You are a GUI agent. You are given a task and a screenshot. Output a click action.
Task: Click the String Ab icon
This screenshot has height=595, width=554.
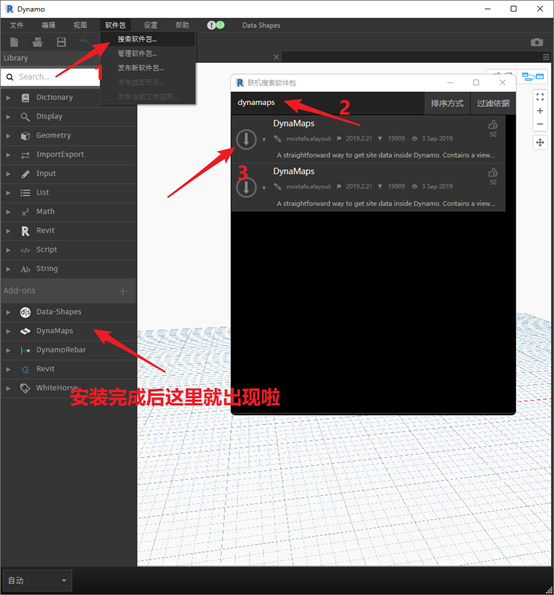[x=25, y=269]
